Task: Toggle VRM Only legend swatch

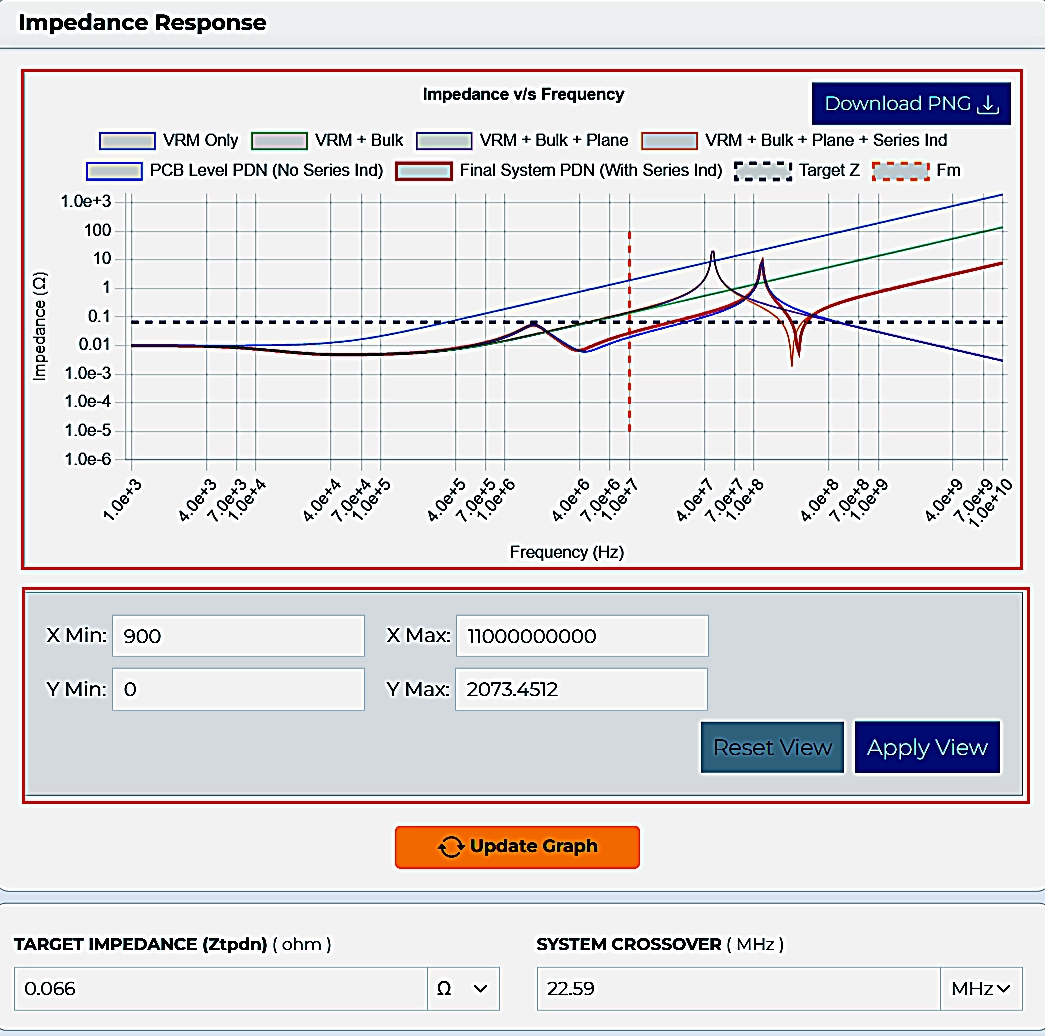Action: click(127, 141)
